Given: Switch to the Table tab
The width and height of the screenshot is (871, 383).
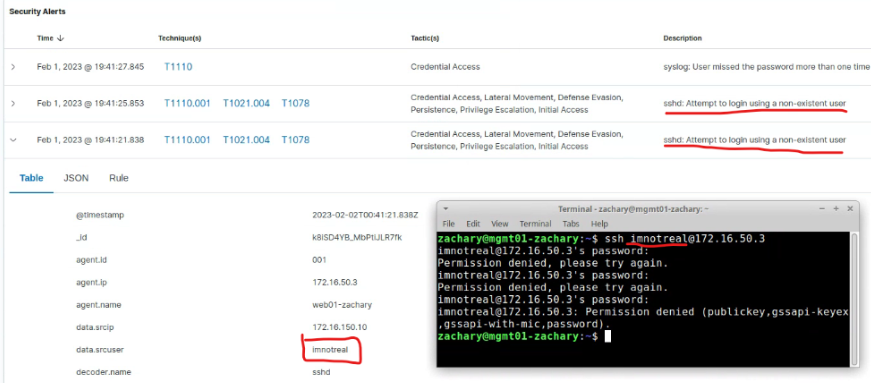Looking at the screenshot, I should (31, 178).
